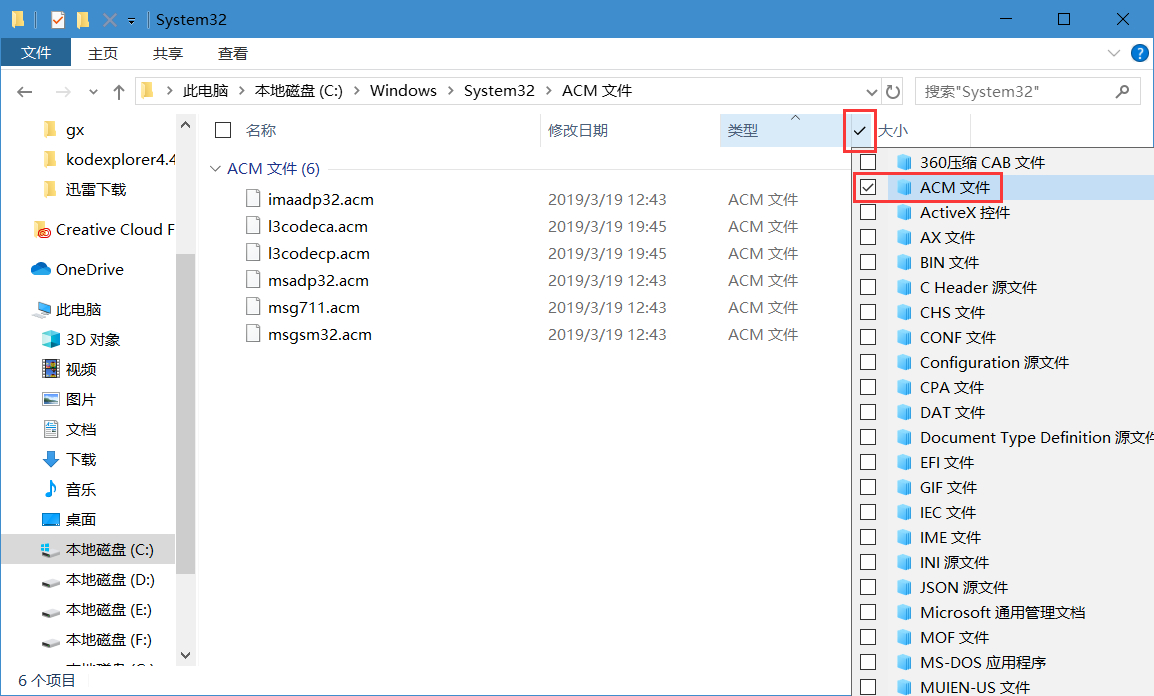Click the 桌面 desktop icon
The height and width of the screenshot is (696, 1154).
51,519
